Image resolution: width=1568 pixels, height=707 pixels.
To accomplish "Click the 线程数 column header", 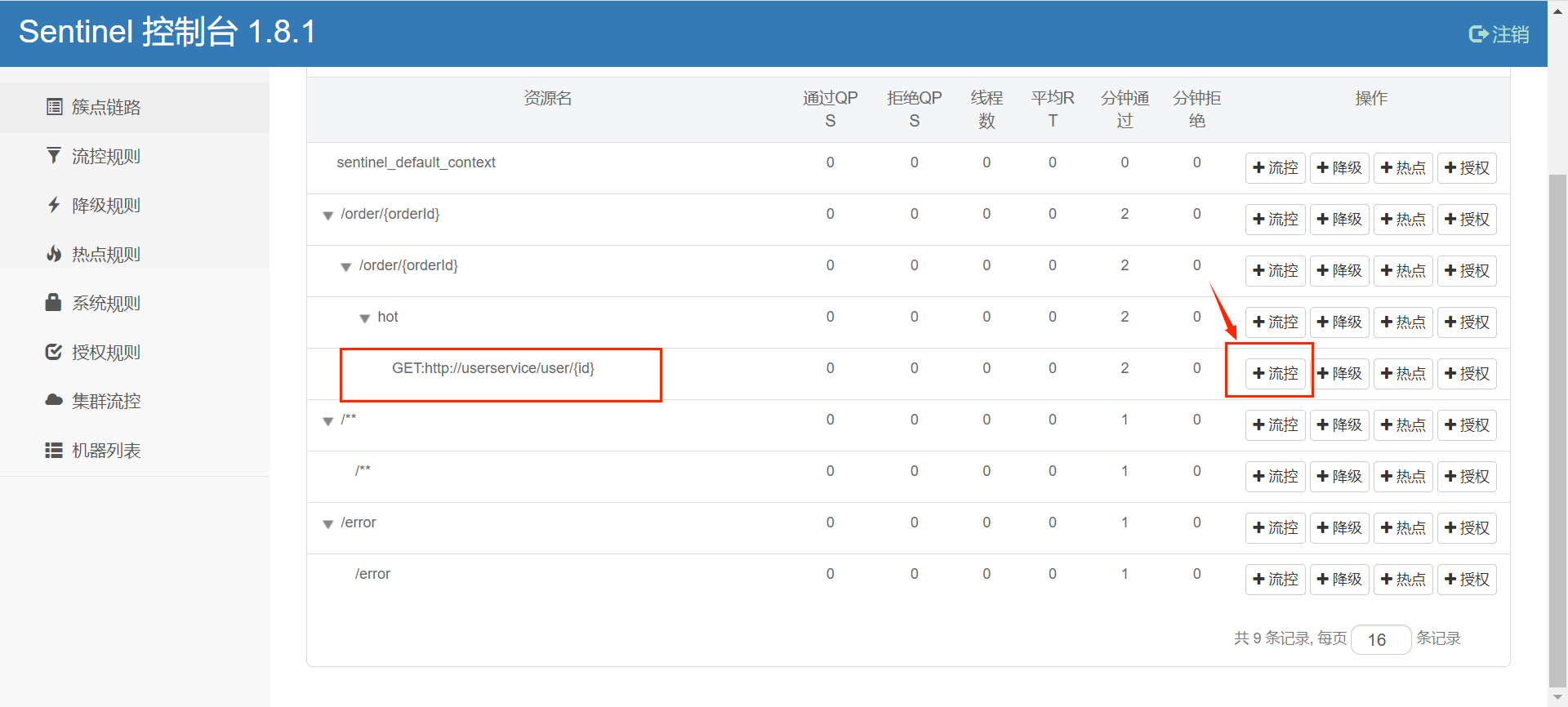I will 987,109.
